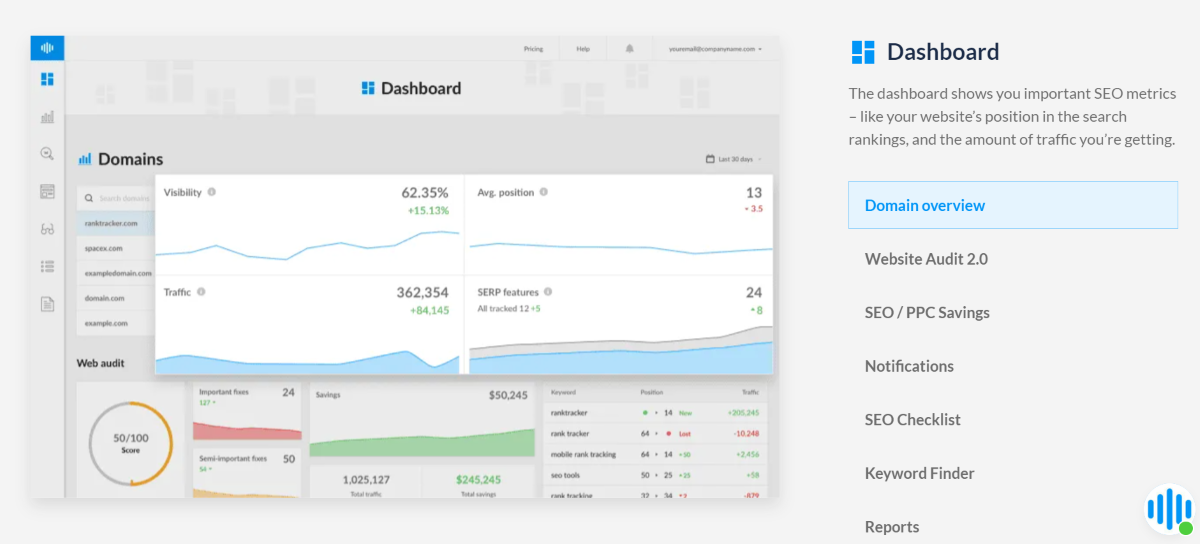Screen dimensions: 1200x544
Task: Click the bar chart icon beside Domains heading
Action: pos(85,159)
